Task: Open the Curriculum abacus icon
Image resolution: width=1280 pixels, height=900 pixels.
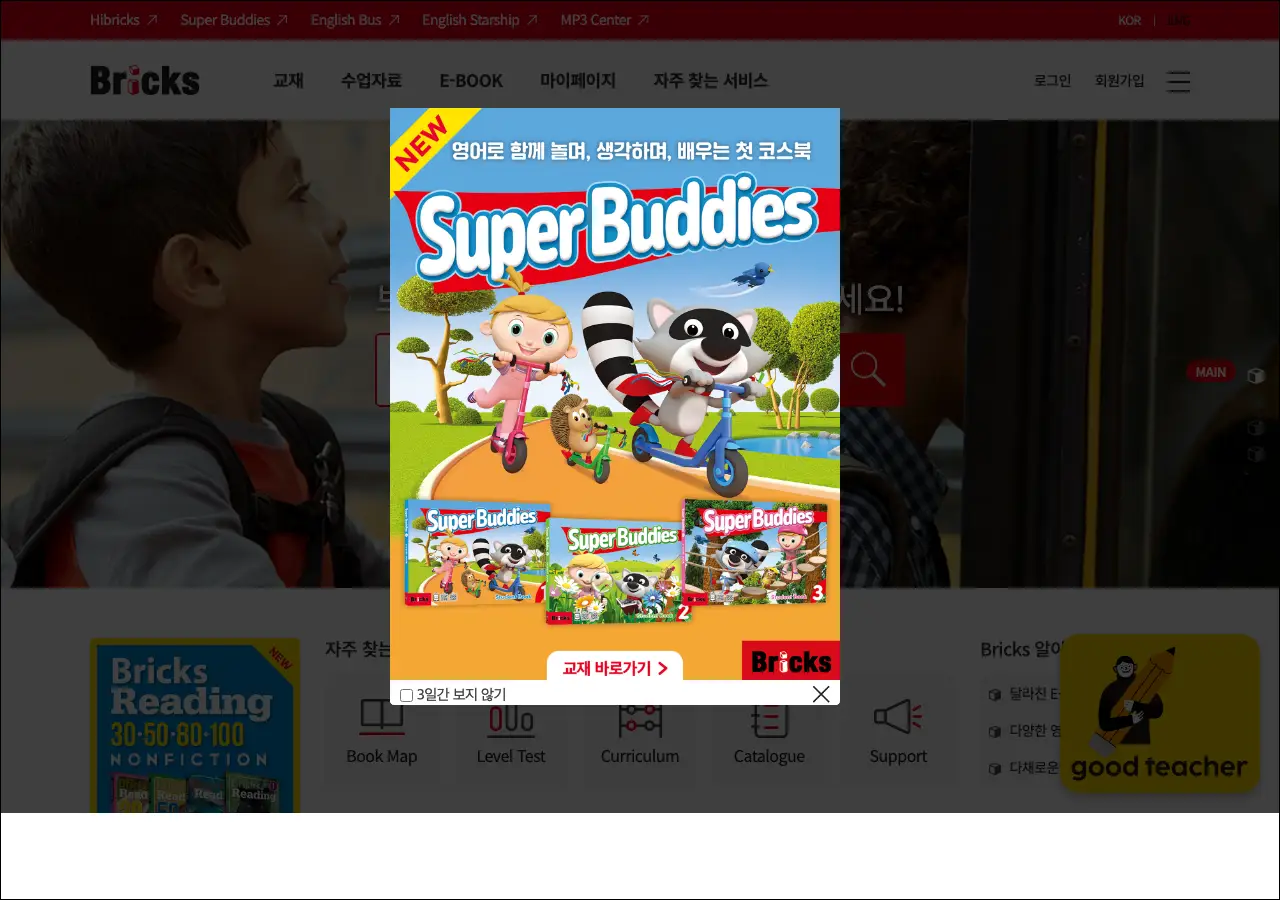Action: [640, 720]
